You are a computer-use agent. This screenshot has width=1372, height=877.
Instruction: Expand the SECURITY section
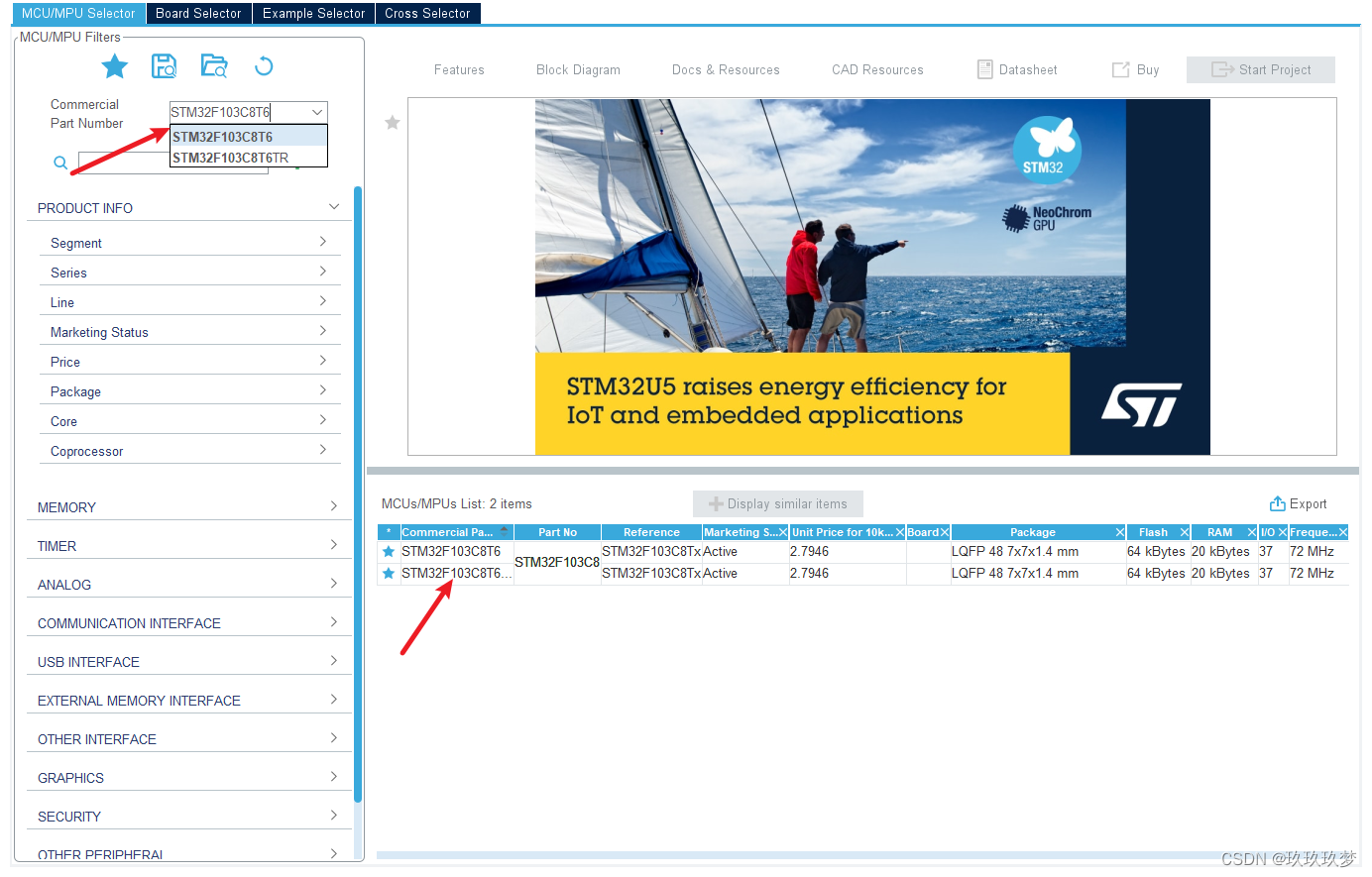[334, 816]
